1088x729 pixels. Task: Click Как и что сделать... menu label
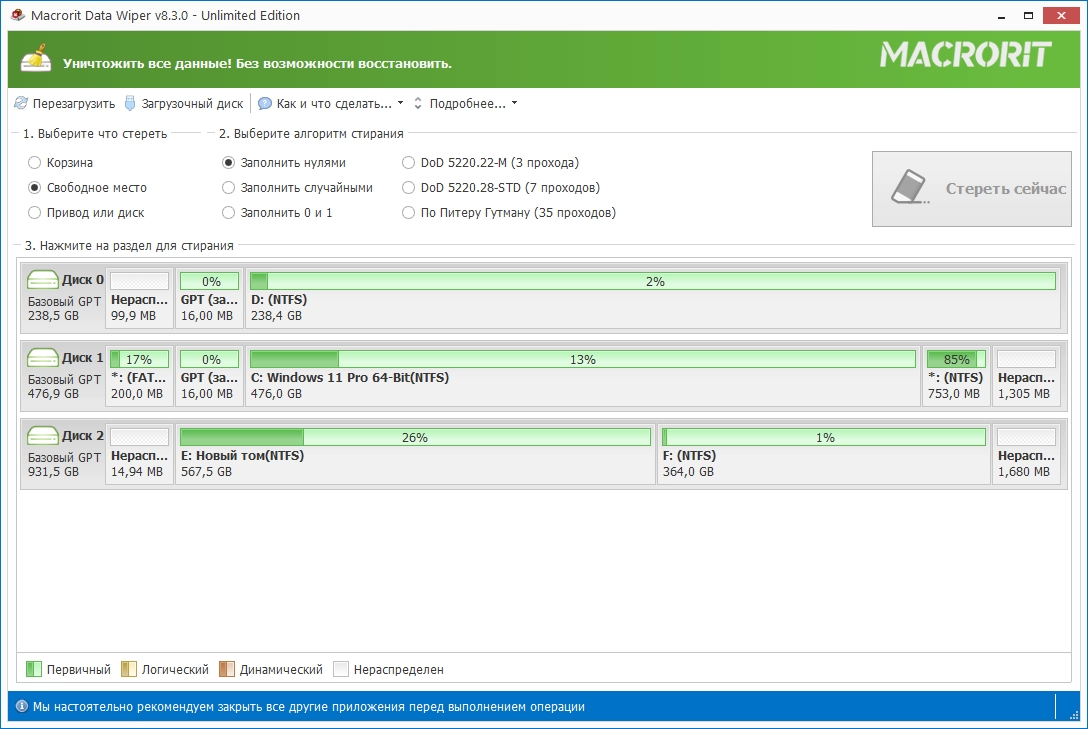click(334, 104)
